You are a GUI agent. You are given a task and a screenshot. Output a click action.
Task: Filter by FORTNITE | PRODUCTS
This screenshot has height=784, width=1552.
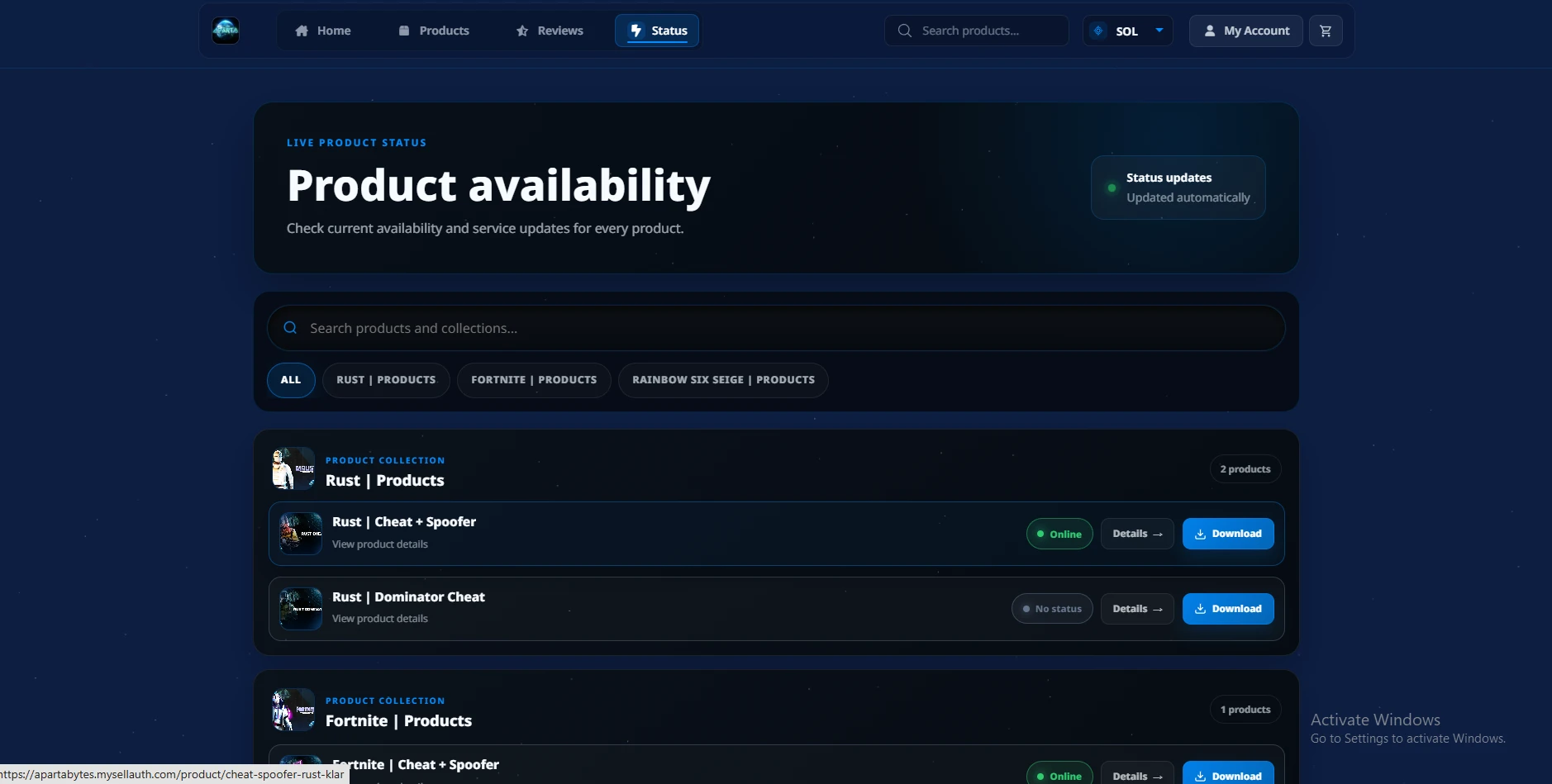[x=534, y=380]
